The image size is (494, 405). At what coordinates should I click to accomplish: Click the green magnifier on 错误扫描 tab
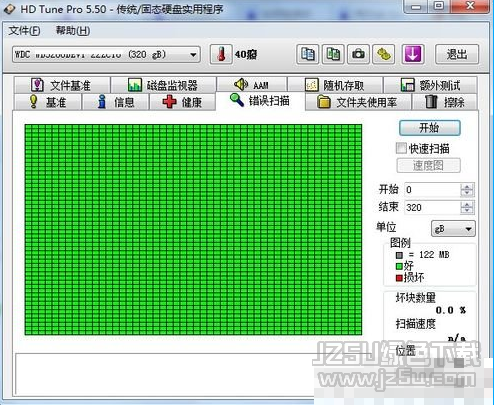(237, 100)
